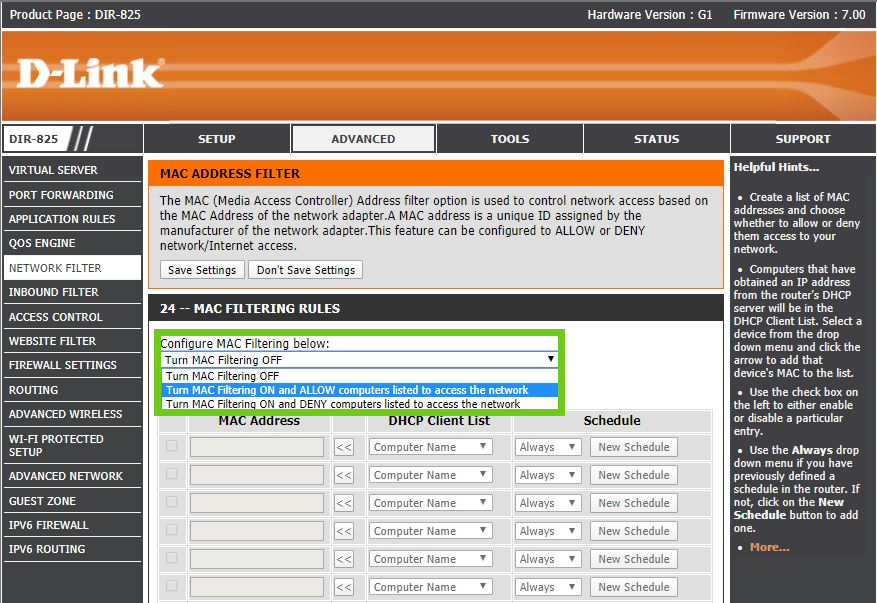Follow the More... helpful hints link
Screen dimensions: 877x603
[x=769, y=547]
